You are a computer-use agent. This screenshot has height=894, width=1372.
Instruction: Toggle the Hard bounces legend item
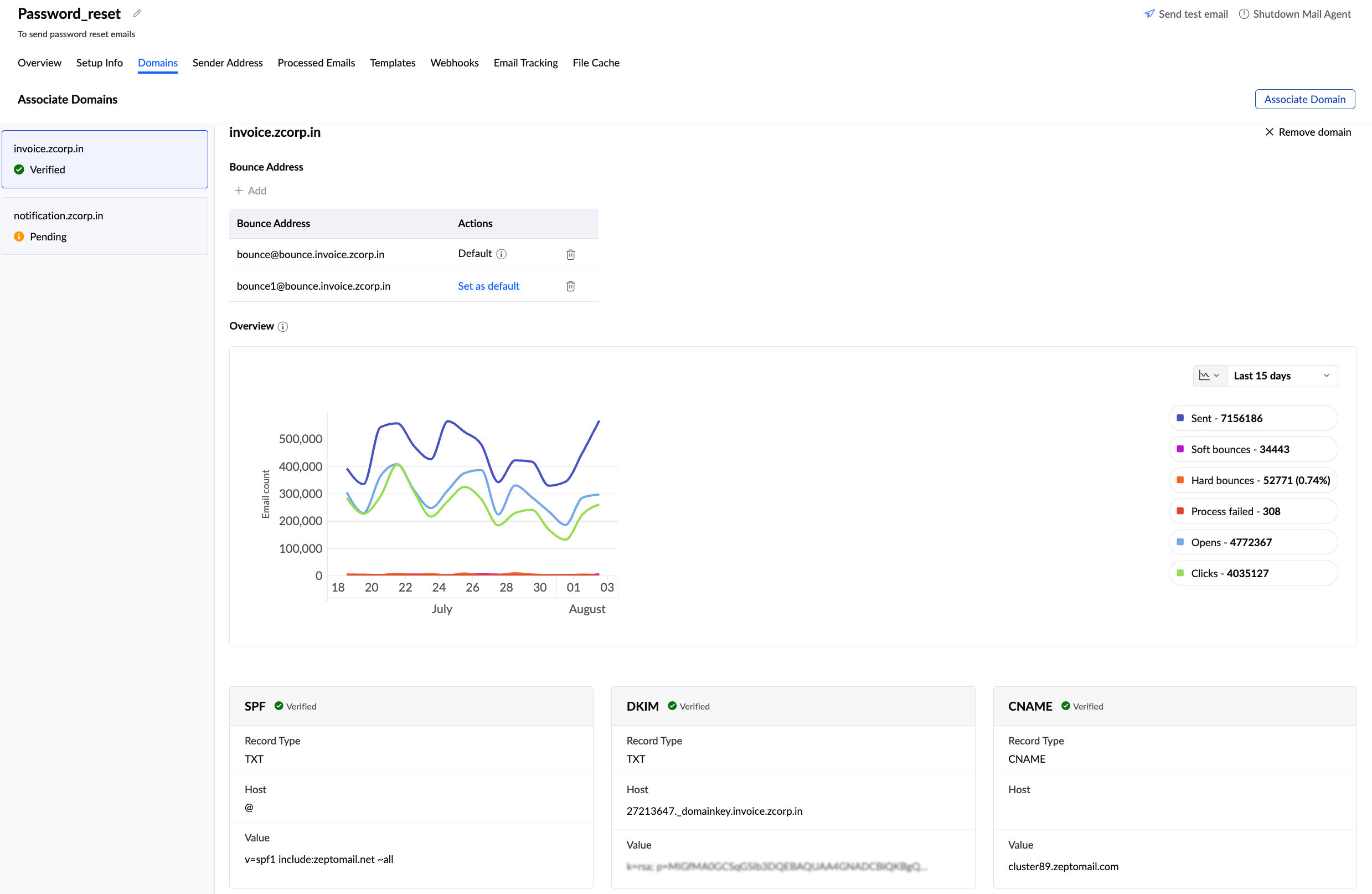point(1252,480)
